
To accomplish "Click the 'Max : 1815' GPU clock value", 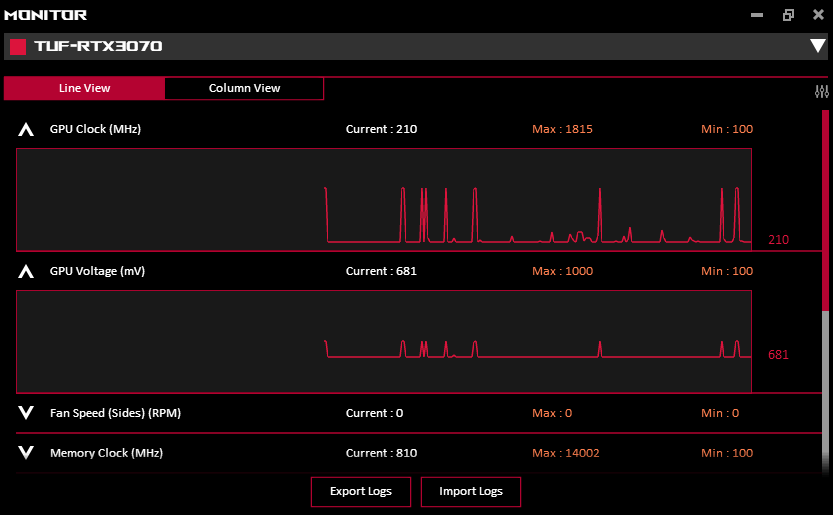I will tap(562, 129).
